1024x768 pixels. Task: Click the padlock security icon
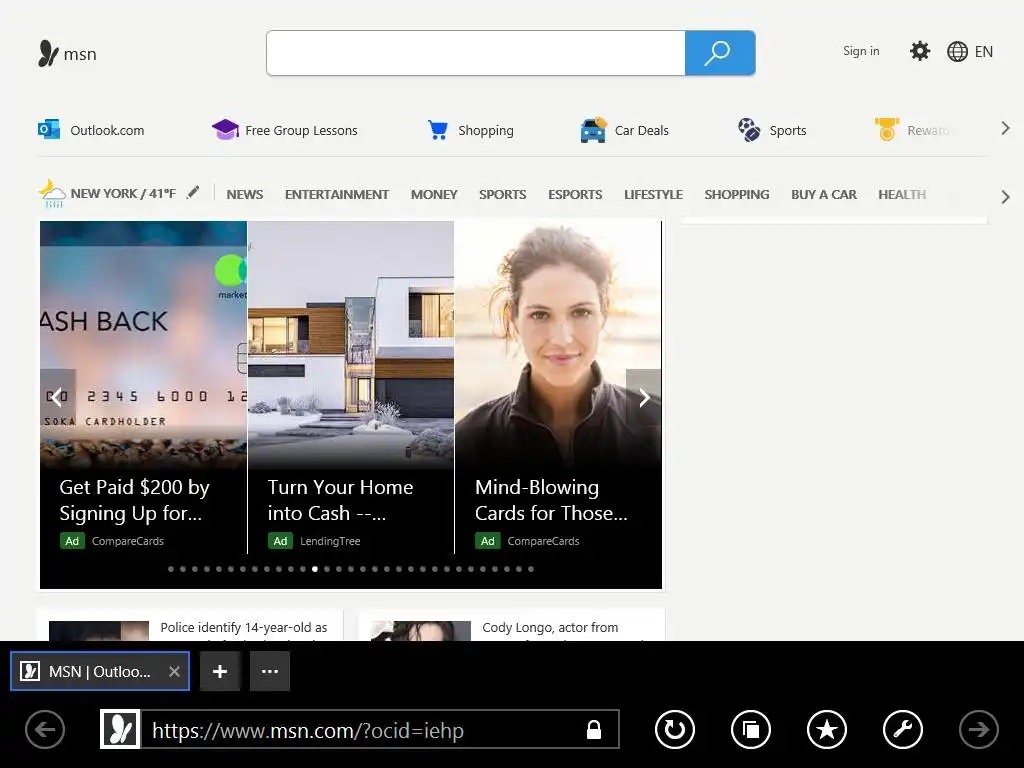click(594, 729)
